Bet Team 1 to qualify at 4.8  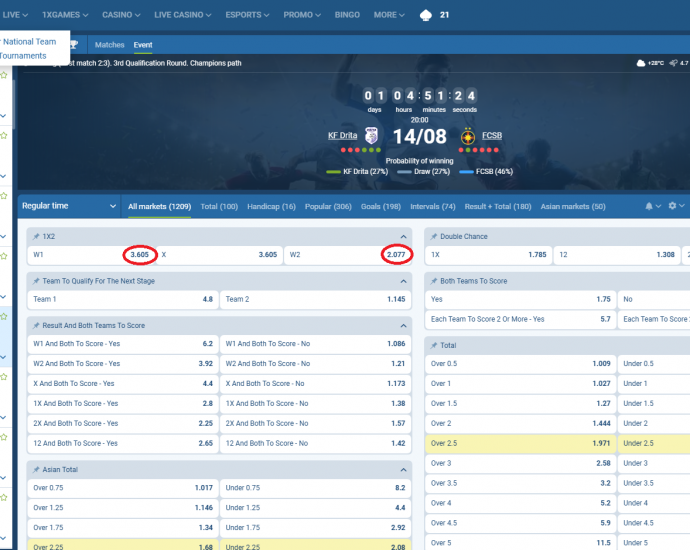click(x=123, y=299)
